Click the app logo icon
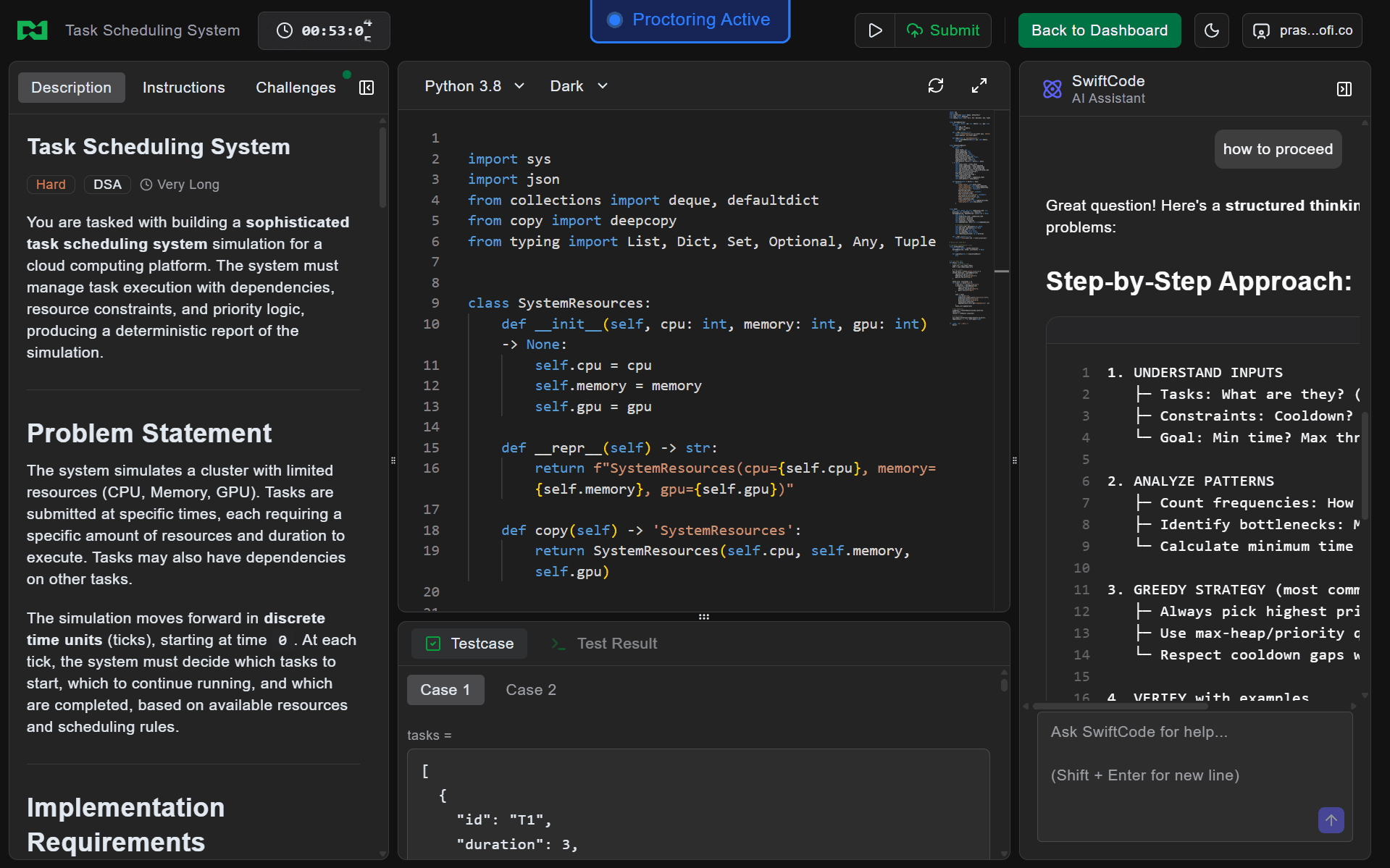The width and height of the screenshot is (1390, 868). [32, 30]
